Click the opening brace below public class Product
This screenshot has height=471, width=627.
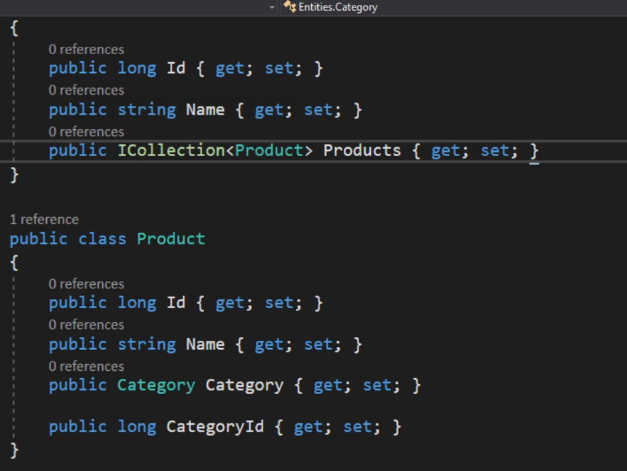tap(14, 263)
